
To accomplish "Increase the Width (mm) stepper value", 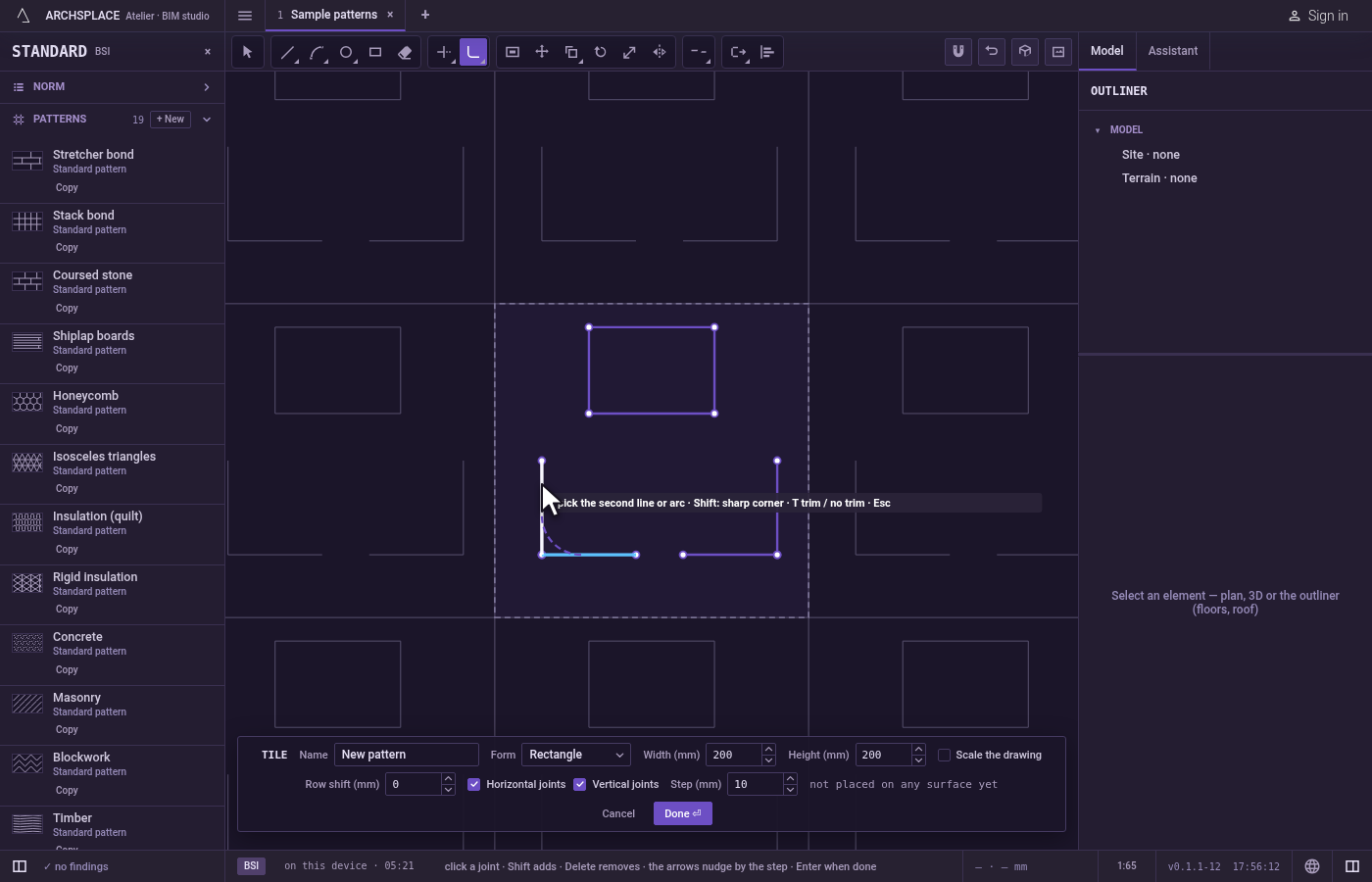I will (x=768, y=750).
